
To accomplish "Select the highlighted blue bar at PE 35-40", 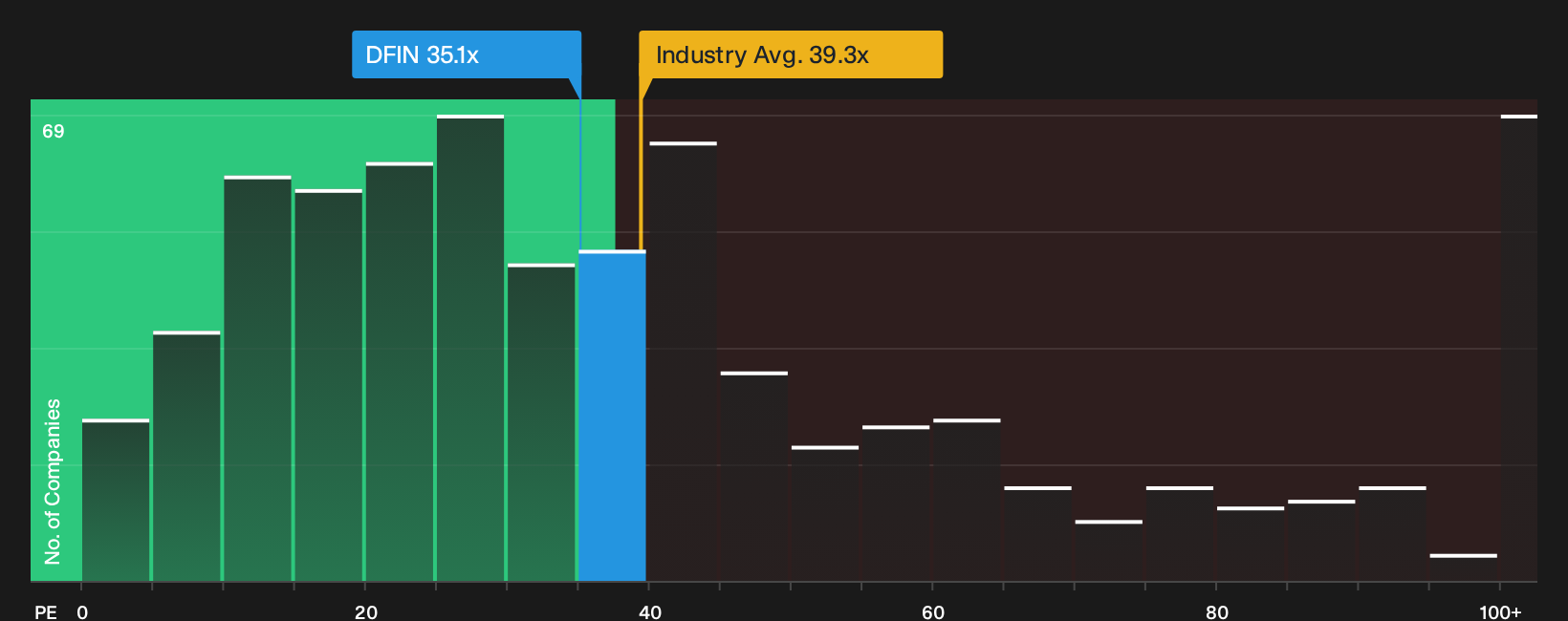I will click(612, 416).
